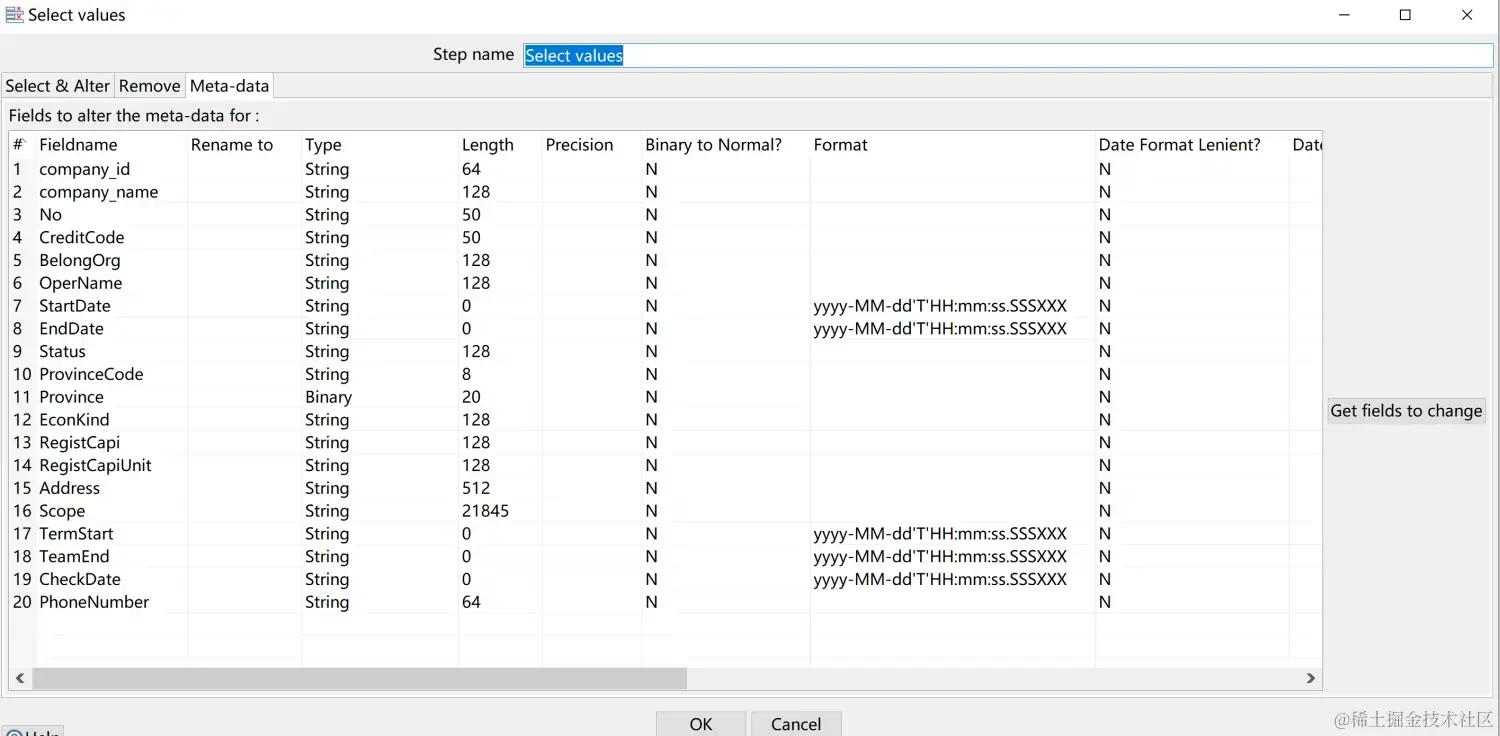Click the Format cell of EndDate row
Screen dimensions: 1500x736
click(x=953, y=329)
